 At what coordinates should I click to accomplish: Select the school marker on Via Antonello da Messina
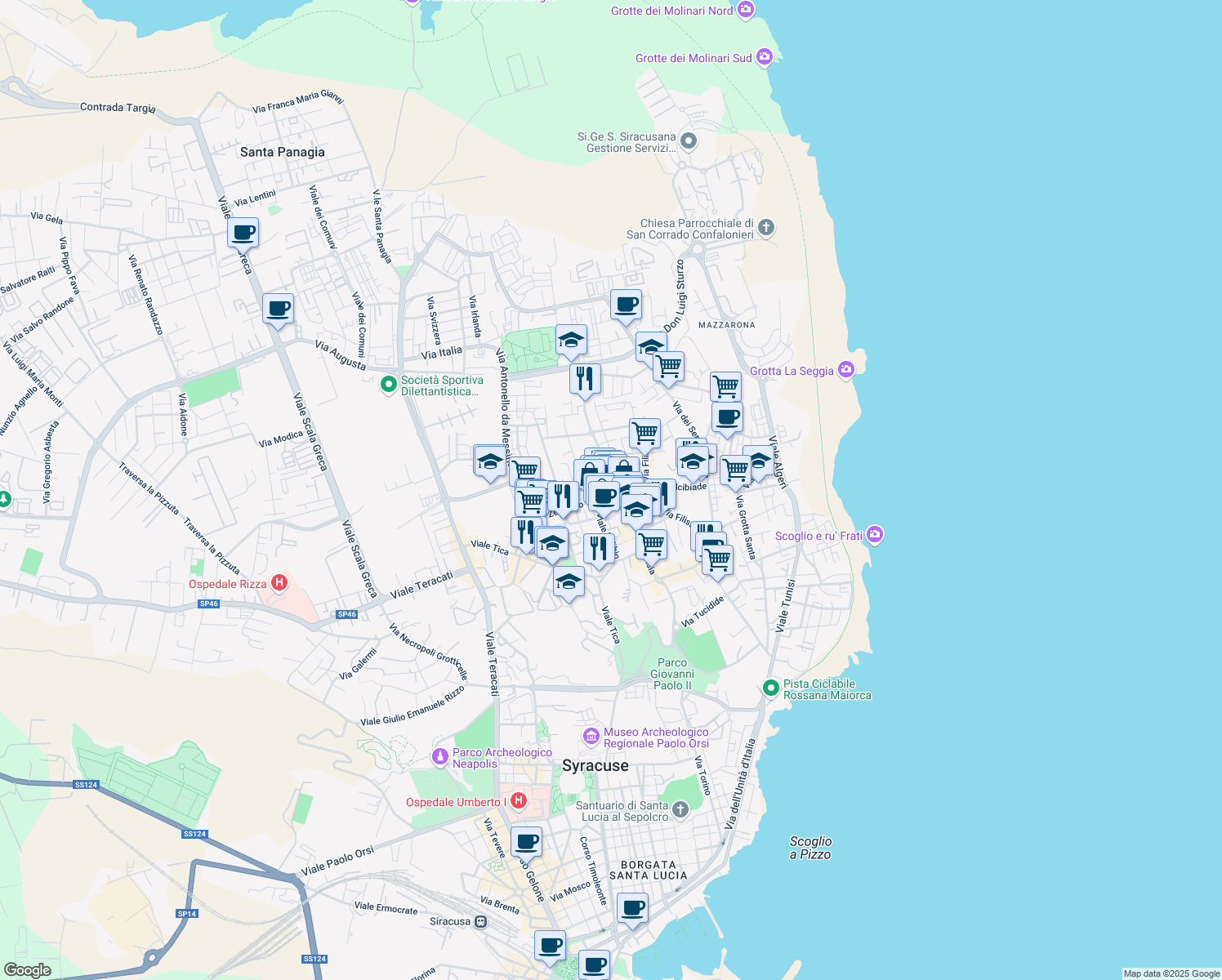[489, 461]
